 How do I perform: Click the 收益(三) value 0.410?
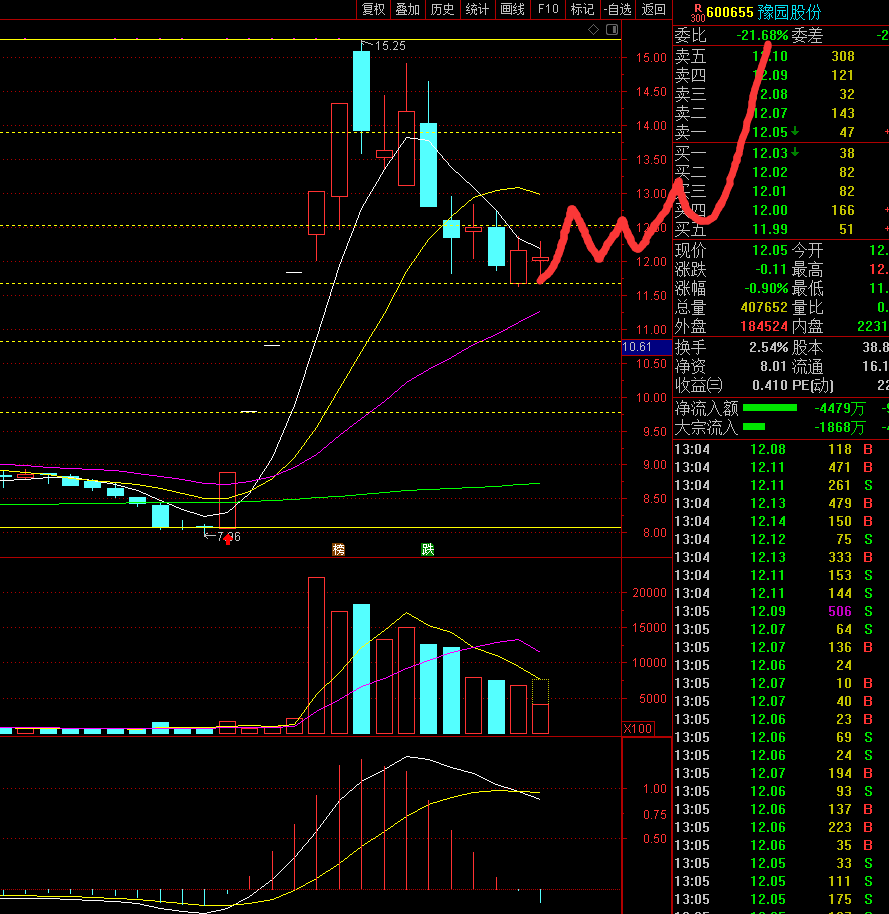[x=769, y=385]
